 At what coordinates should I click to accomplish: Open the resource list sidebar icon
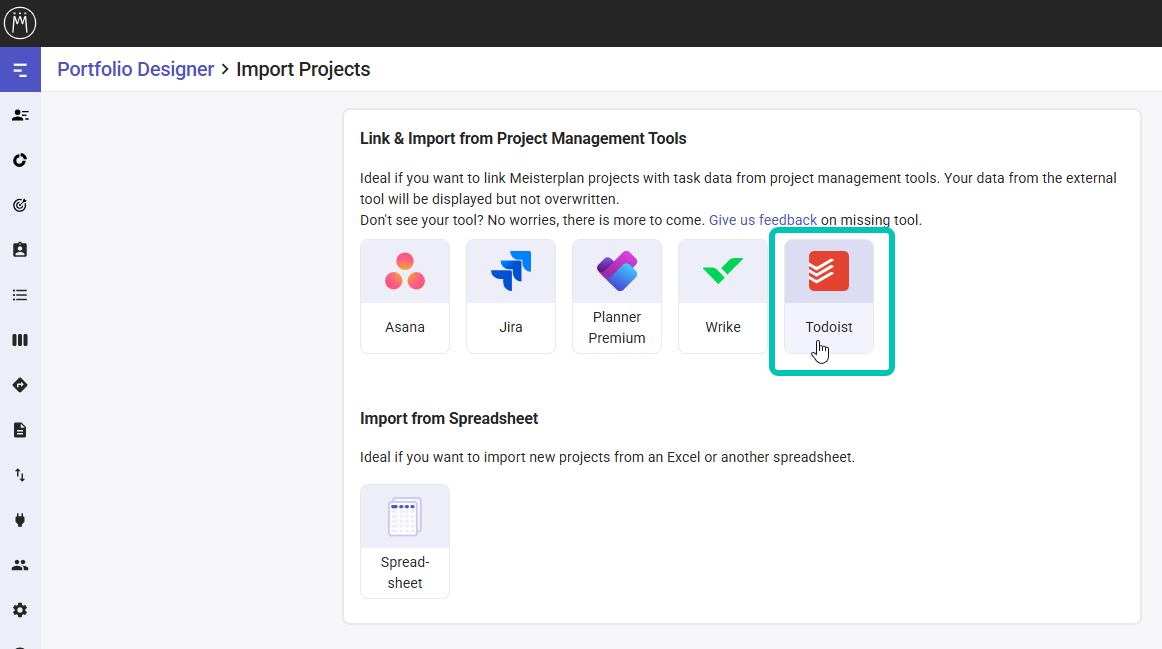(20, 115)
